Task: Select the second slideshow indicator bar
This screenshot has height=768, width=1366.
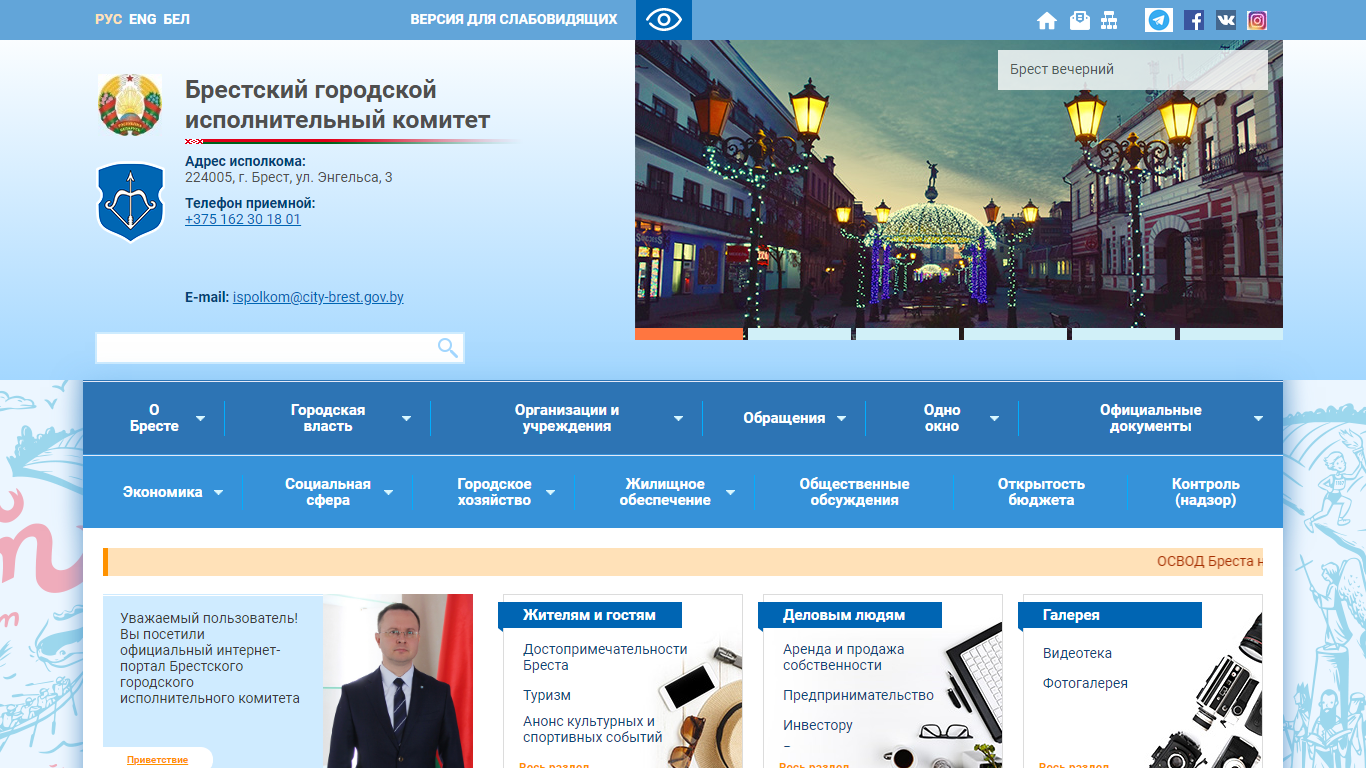Action: 799,334
